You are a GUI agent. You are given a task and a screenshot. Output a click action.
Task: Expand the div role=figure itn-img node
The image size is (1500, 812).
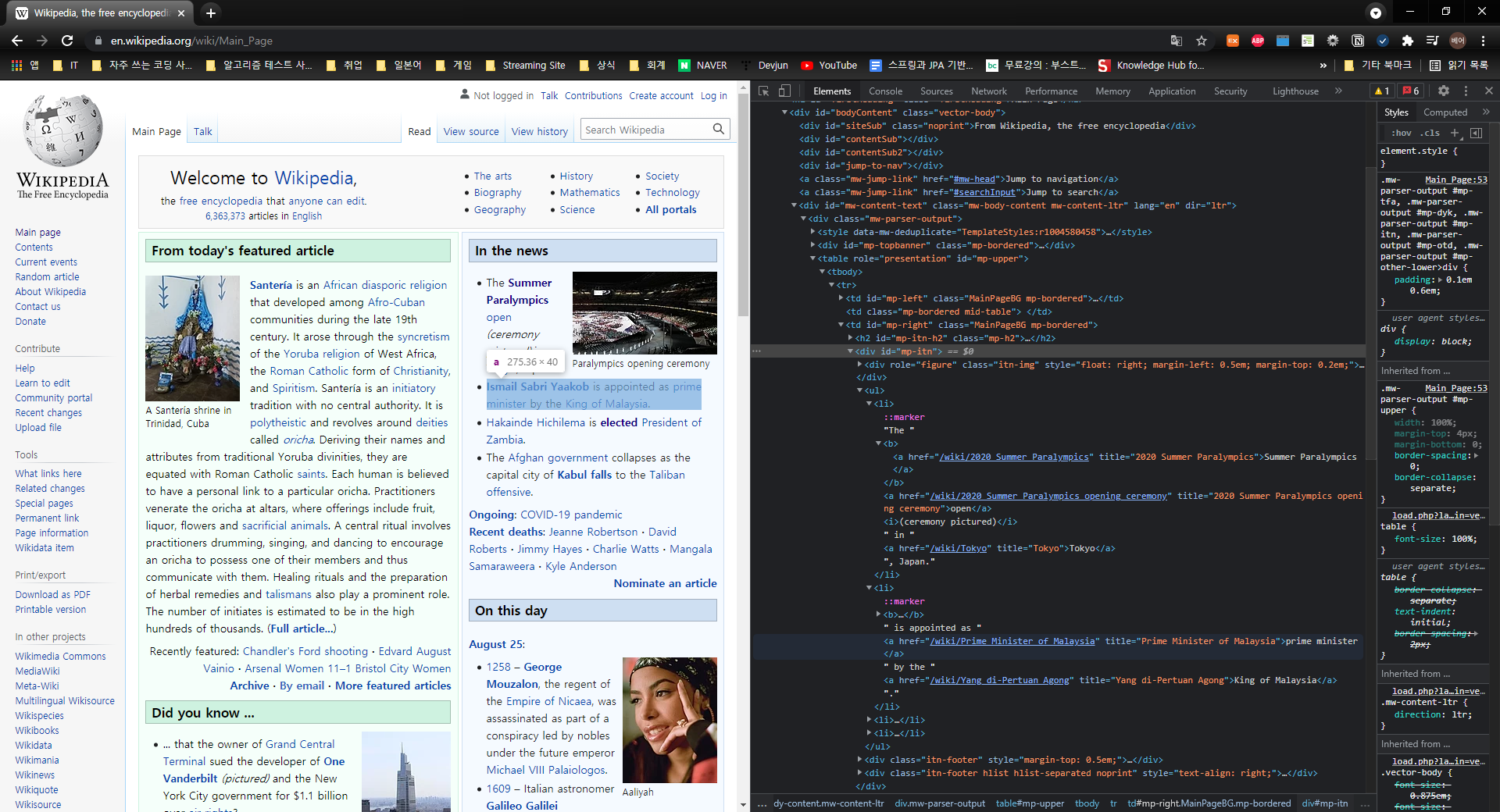[x=860, y=365]
